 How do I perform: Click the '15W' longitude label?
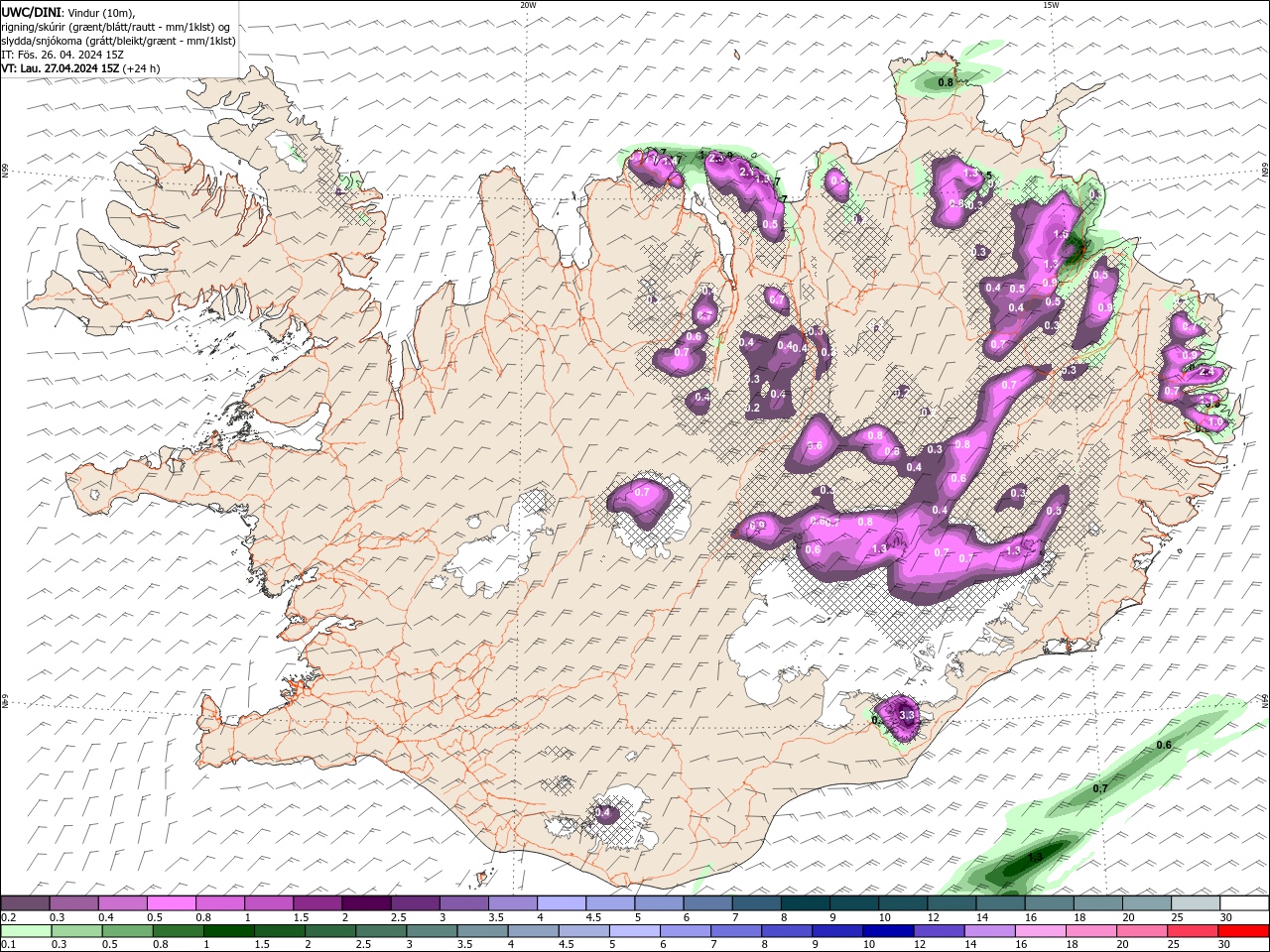[1051, 5]
